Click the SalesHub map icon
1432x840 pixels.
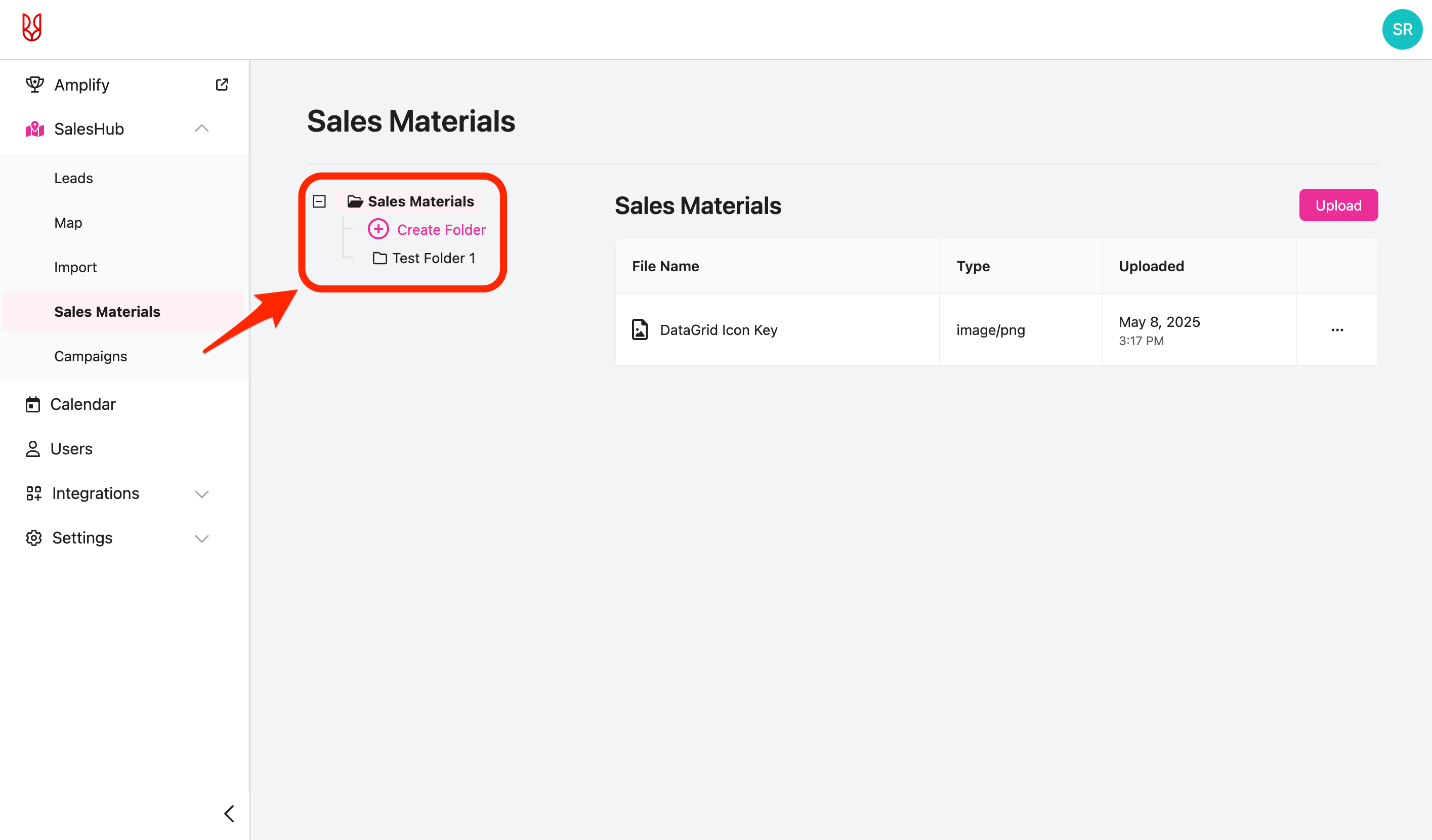[34, 129]
